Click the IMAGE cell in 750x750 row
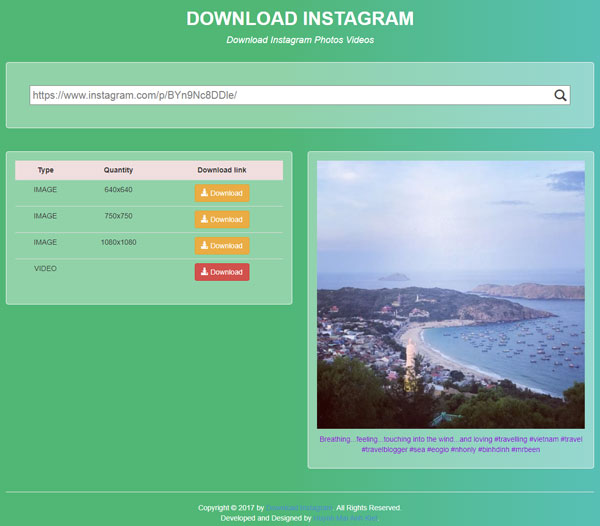The width and height of the screenshot is (600, 526). (45, 216)
